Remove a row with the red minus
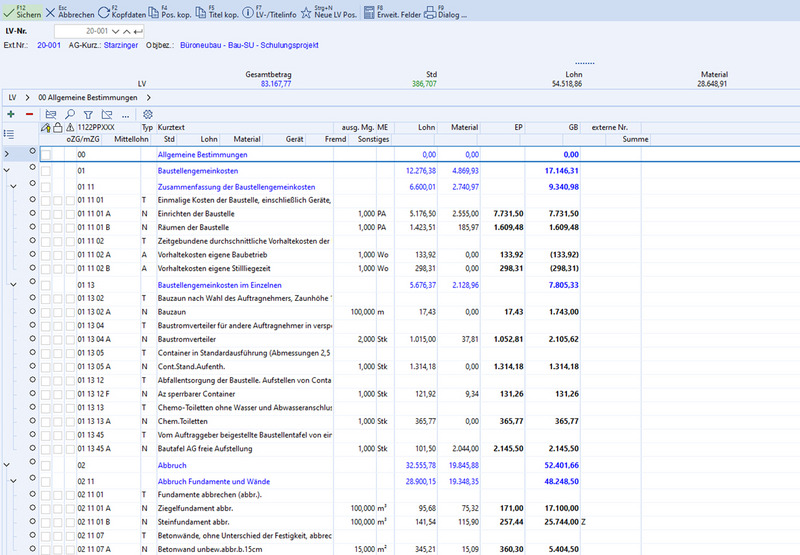 30,115
